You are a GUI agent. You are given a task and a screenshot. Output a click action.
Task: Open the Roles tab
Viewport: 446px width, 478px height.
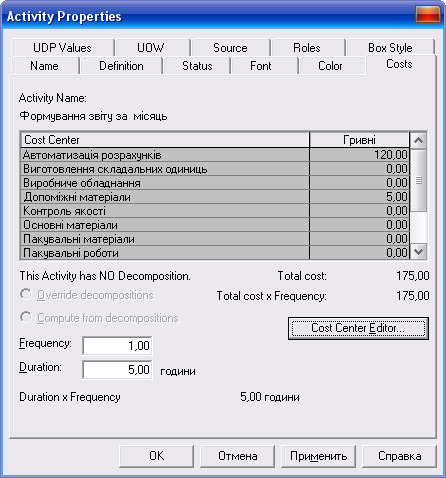pos(308,48)
